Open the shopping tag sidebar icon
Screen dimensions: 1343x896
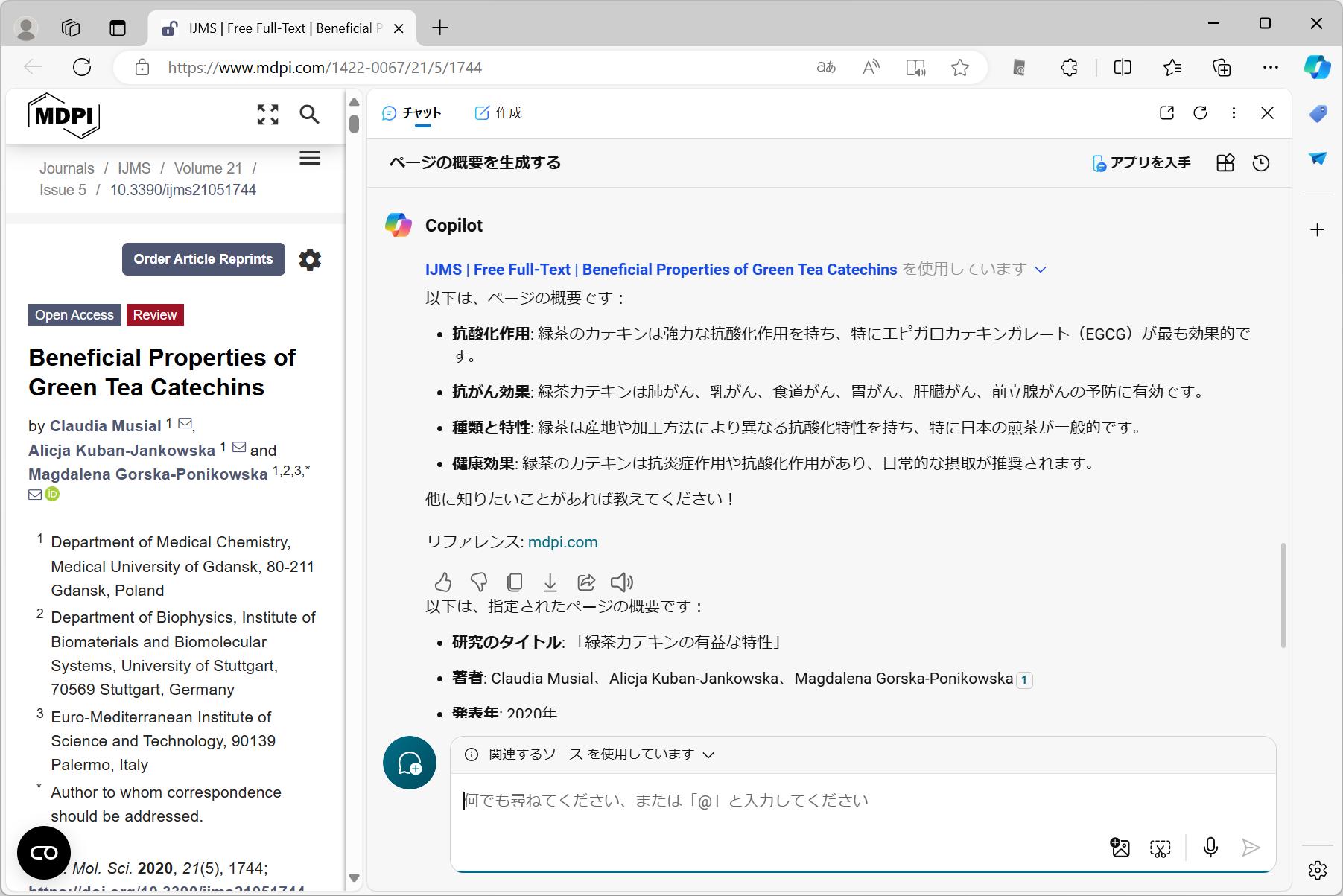pos(1318,114)
